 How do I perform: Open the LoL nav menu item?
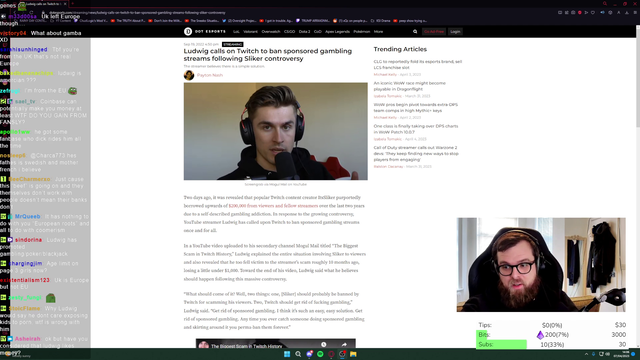236,31
